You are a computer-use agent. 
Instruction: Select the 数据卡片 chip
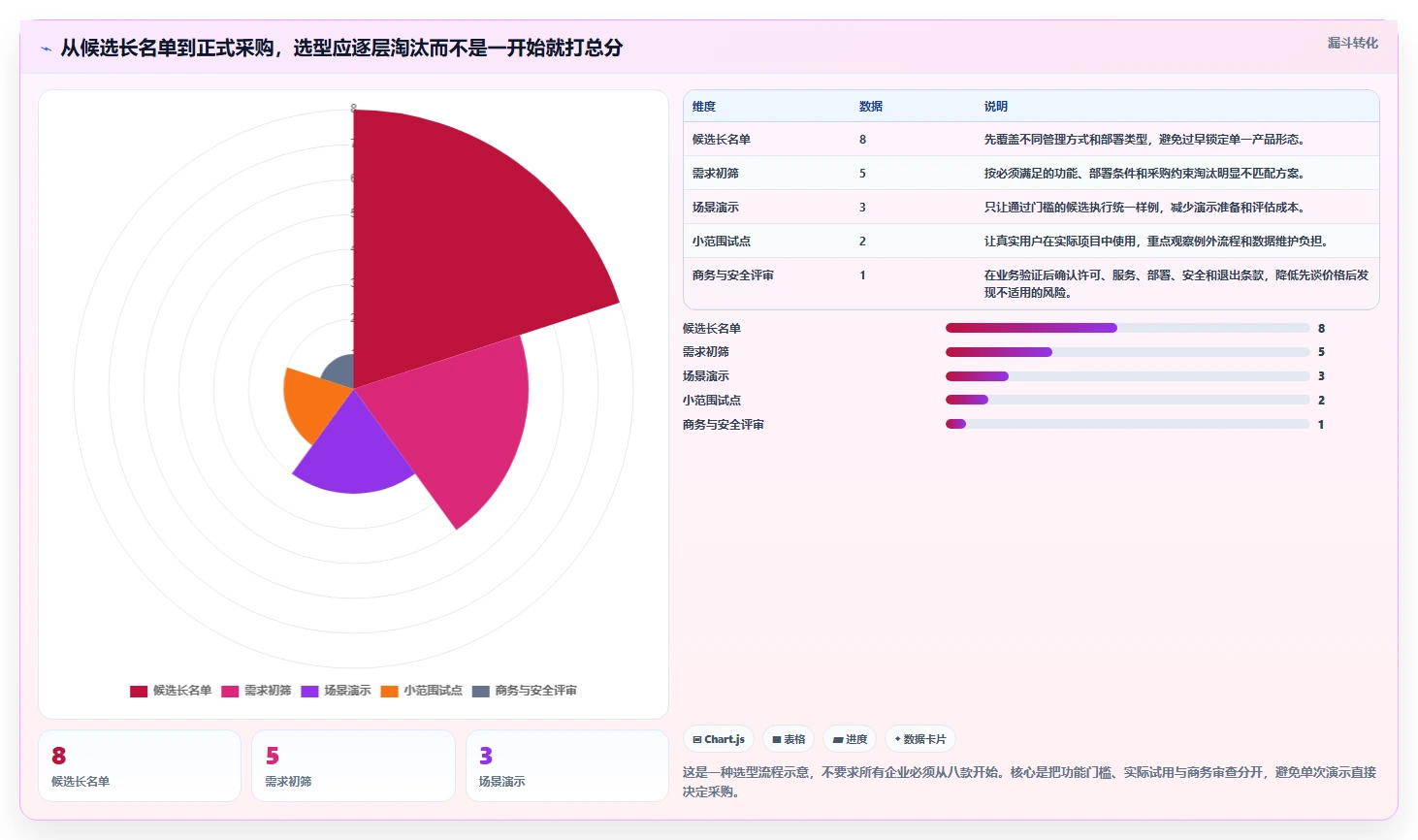point(920,739)
